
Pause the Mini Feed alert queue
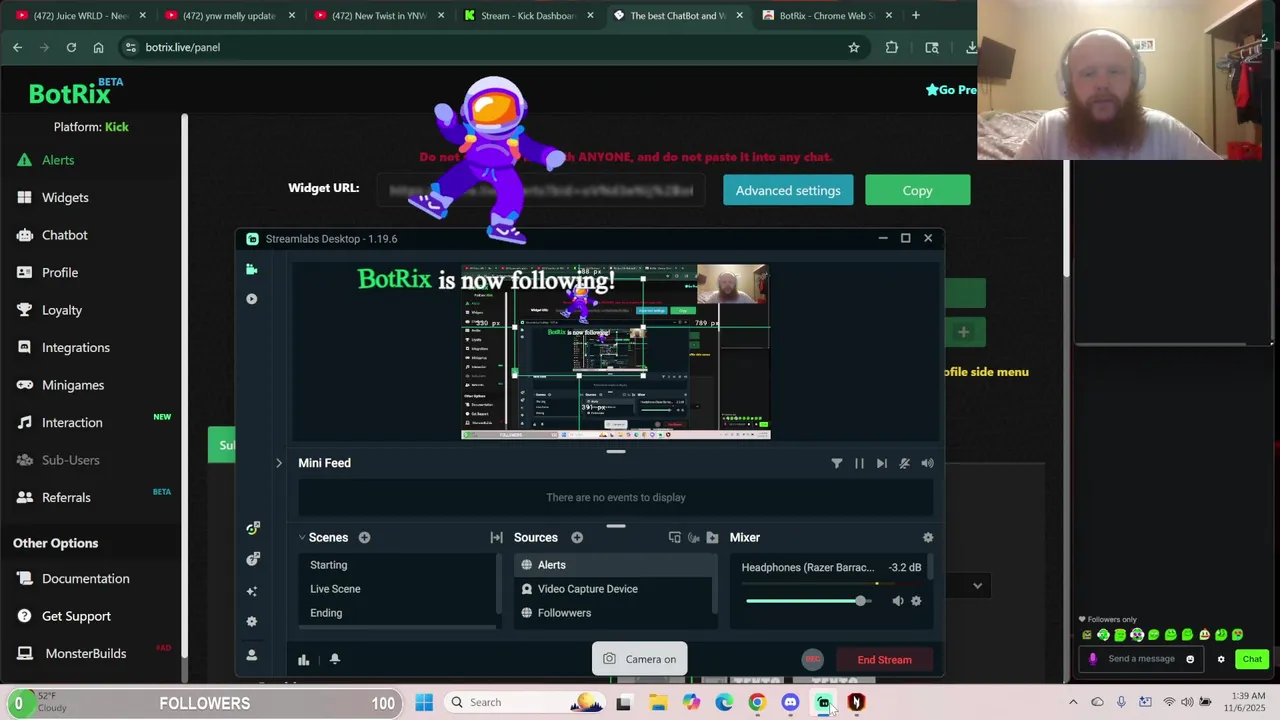point(859,463)
